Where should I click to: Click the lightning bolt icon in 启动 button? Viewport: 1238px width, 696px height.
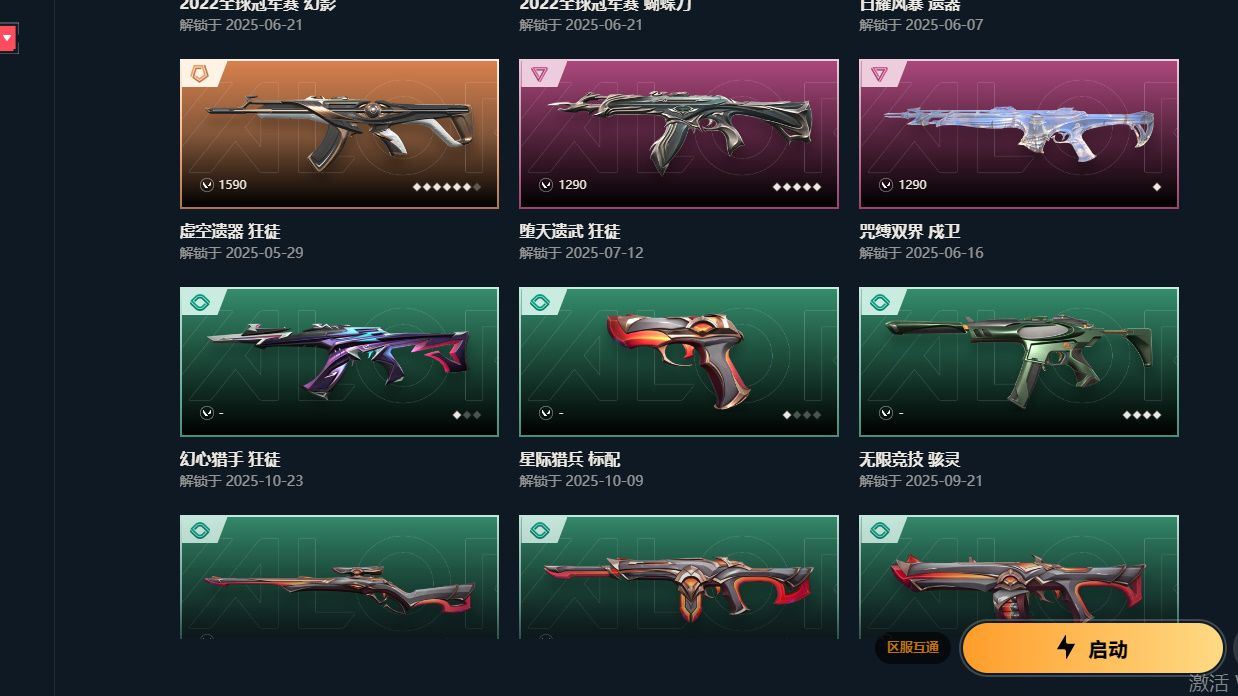(1066, 648)
